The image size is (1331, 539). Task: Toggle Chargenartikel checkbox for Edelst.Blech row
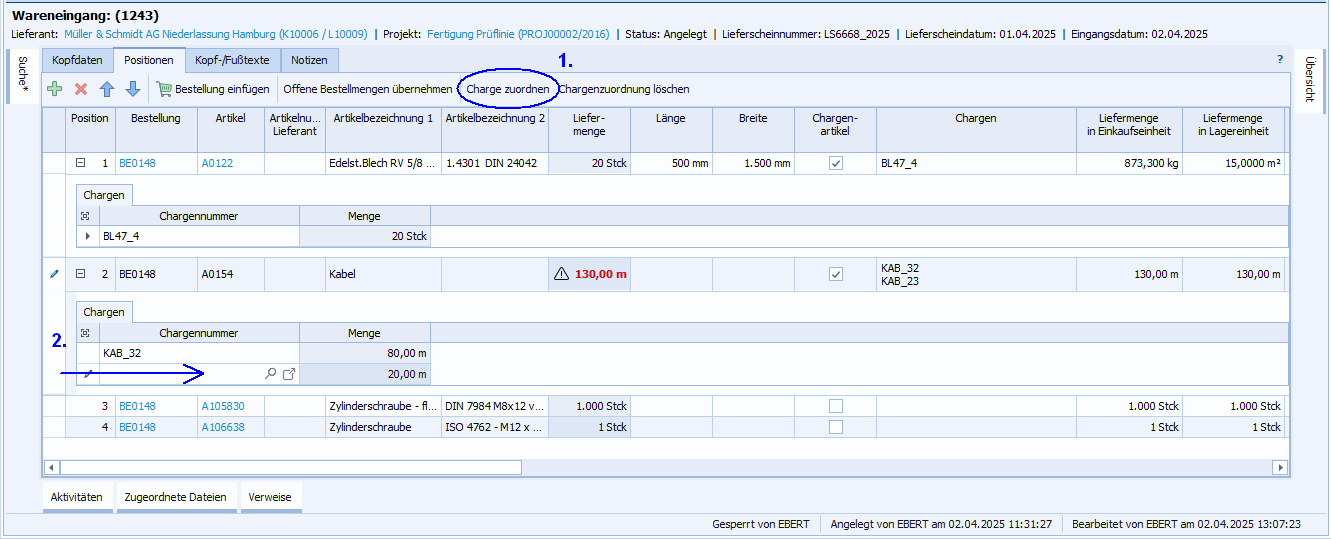pos(836,163)
